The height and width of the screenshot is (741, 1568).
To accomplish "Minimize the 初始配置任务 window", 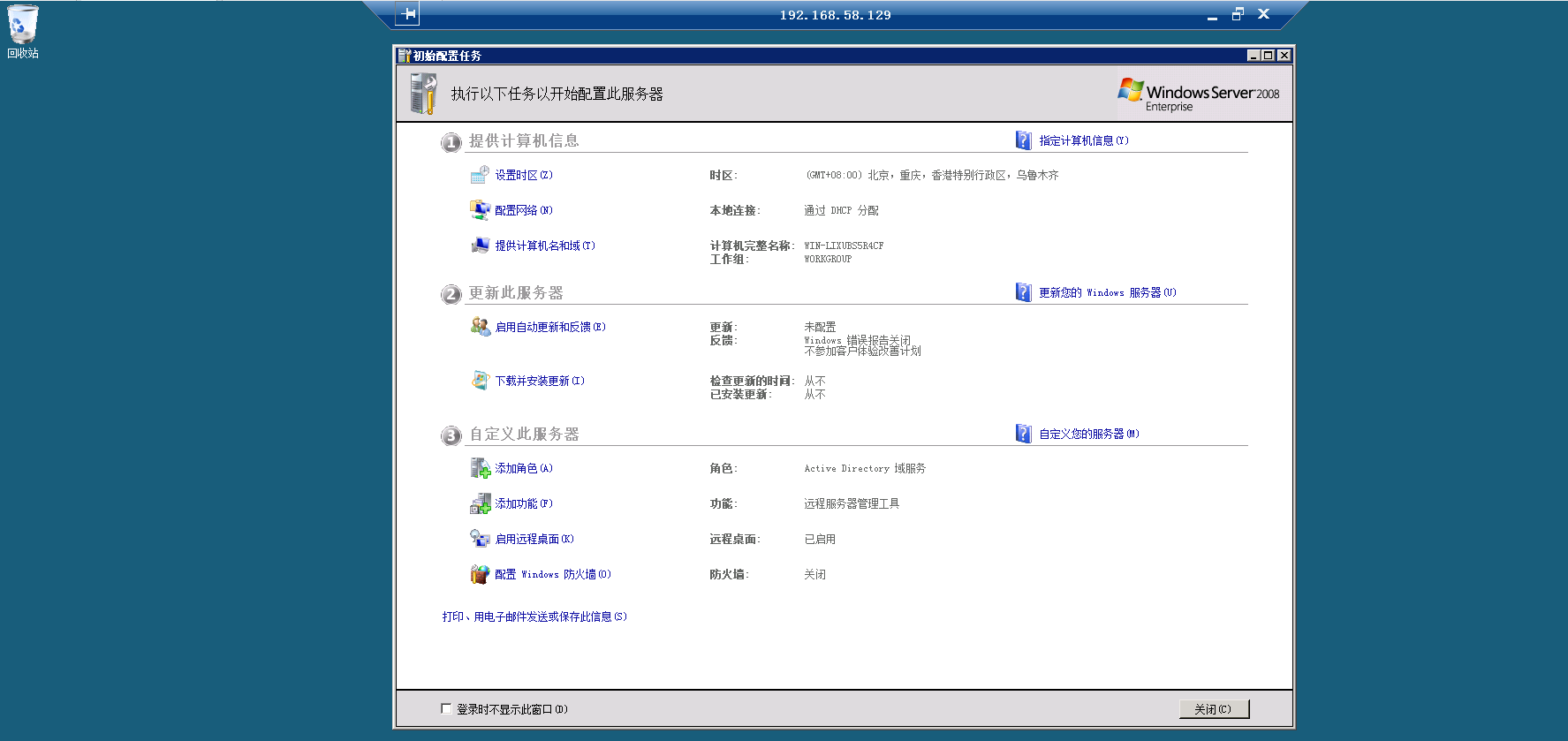I will click(x=1254, y=56).
